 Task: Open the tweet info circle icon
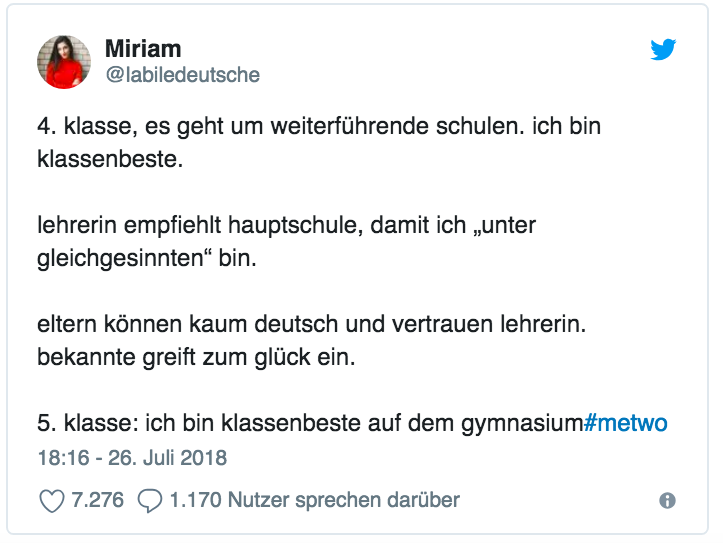pos(667,500)
